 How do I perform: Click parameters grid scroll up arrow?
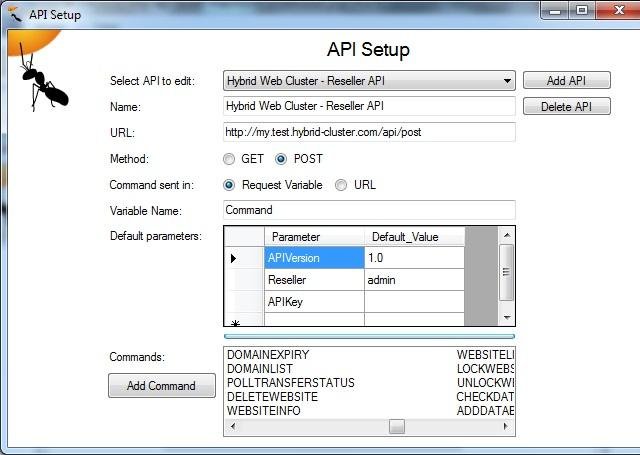point(507,235)
